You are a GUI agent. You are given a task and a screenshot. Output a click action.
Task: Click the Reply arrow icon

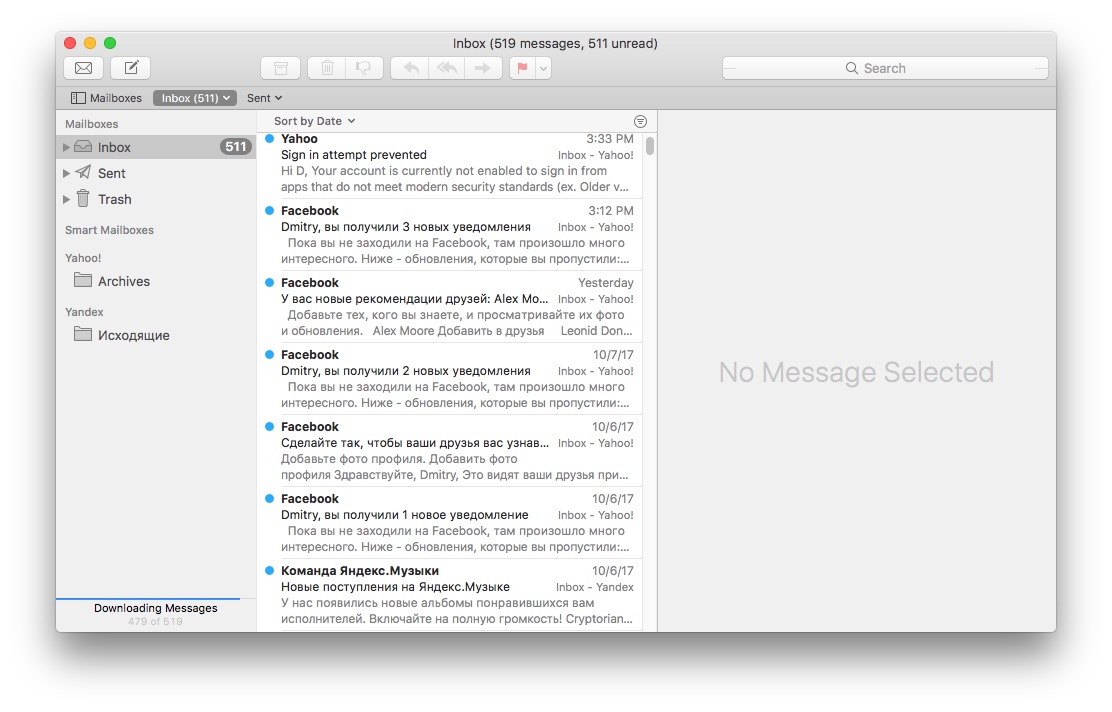point(410,68)
